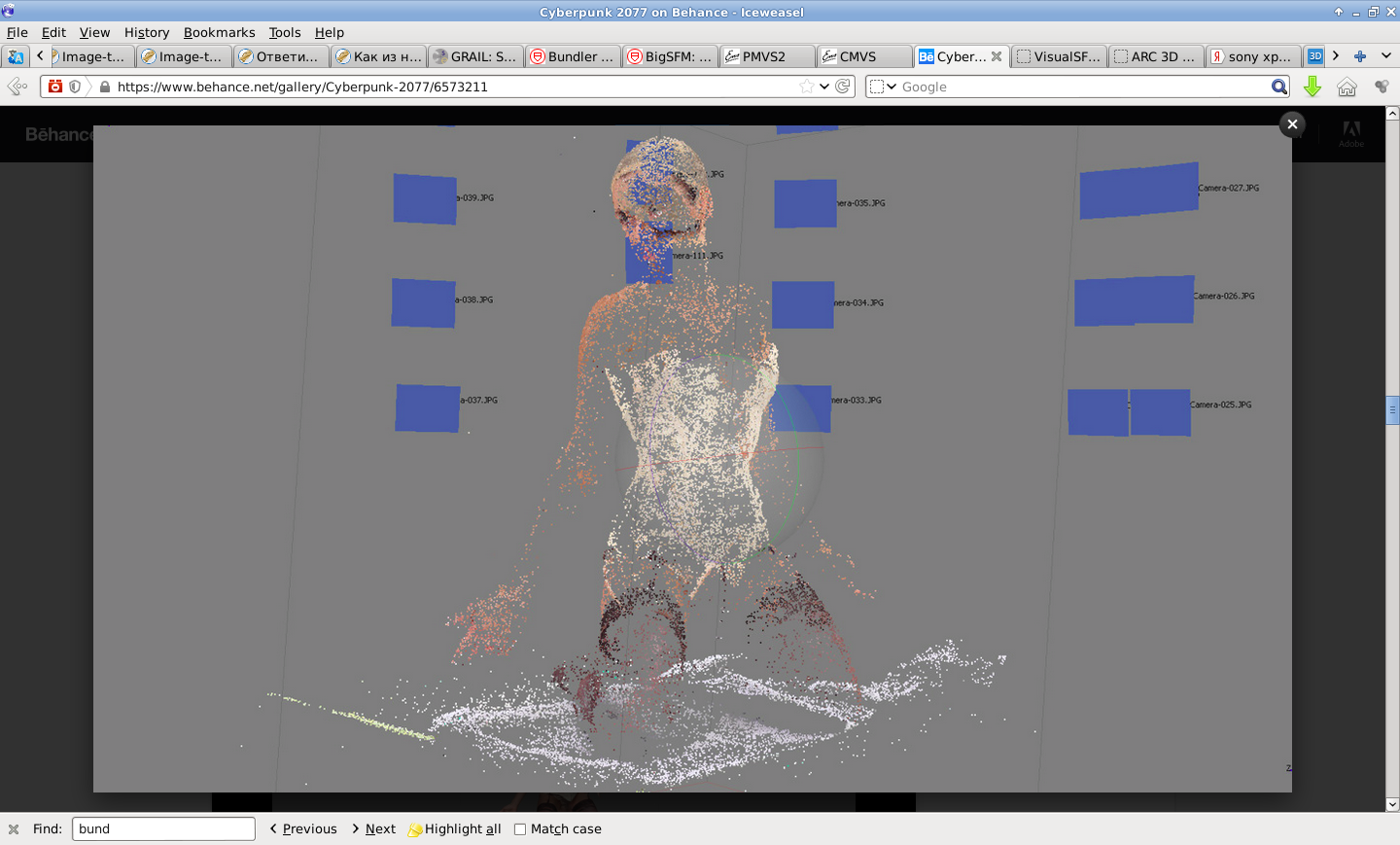Viewport: 1400px width, 845px height.
Task: Enable the Match case checkbox
Action: pos(520,829)
